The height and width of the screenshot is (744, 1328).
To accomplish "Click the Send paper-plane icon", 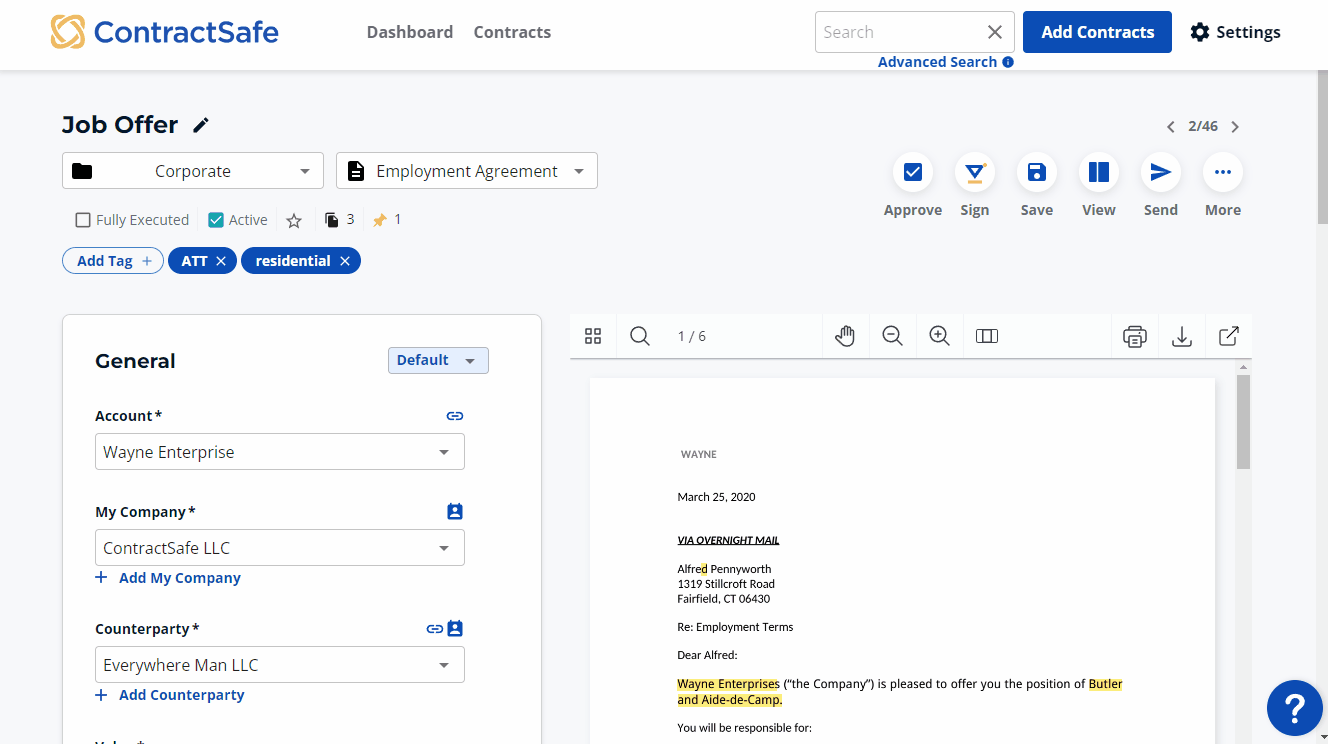I will (1160, 172).
